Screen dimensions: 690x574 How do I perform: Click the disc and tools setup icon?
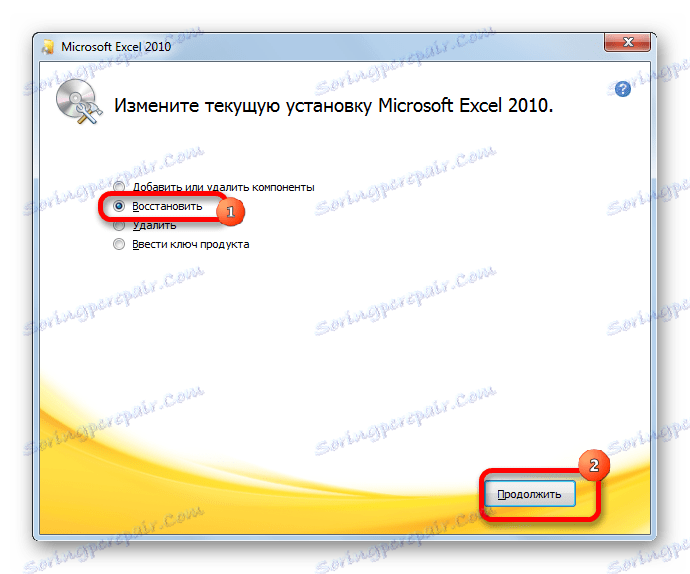[x=79, y=102]
